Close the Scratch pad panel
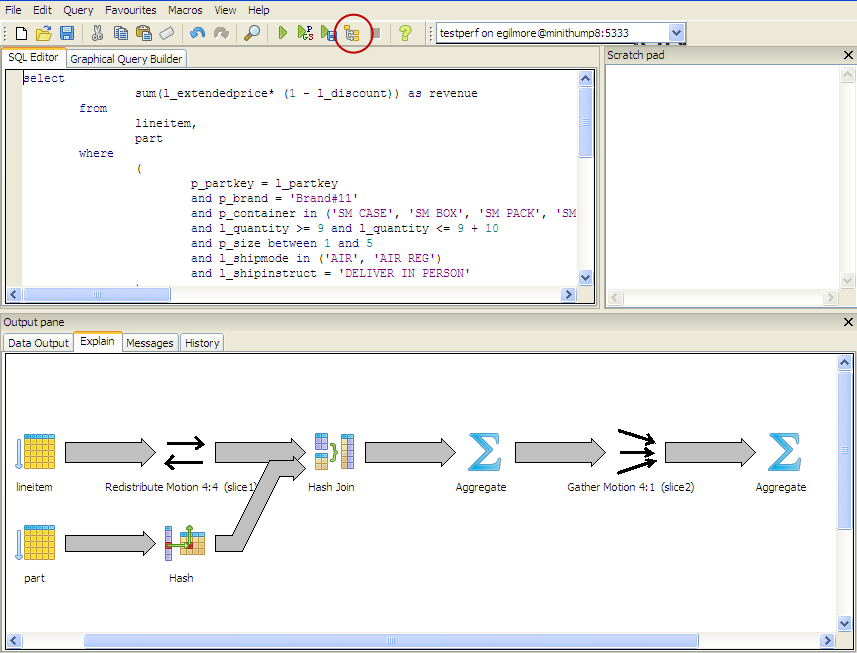This screenshot has height=653, width=857. 848,56
